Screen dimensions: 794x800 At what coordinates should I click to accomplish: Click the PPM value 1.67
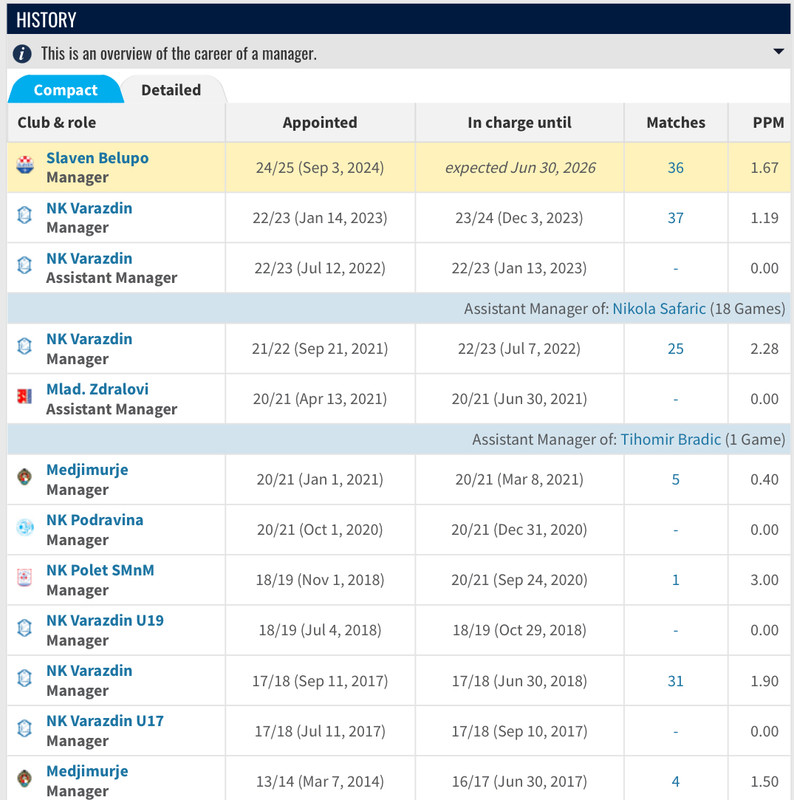pyautogui.click(x=764, y=168)
